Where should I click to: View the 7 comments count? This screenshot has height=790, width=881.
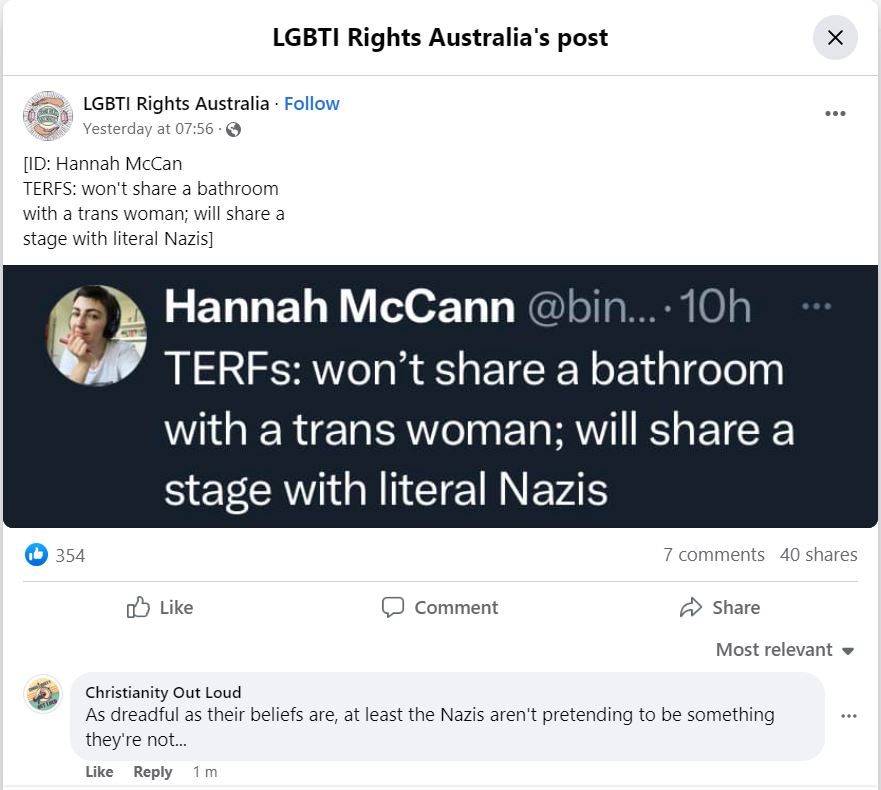tap(714, 555)
